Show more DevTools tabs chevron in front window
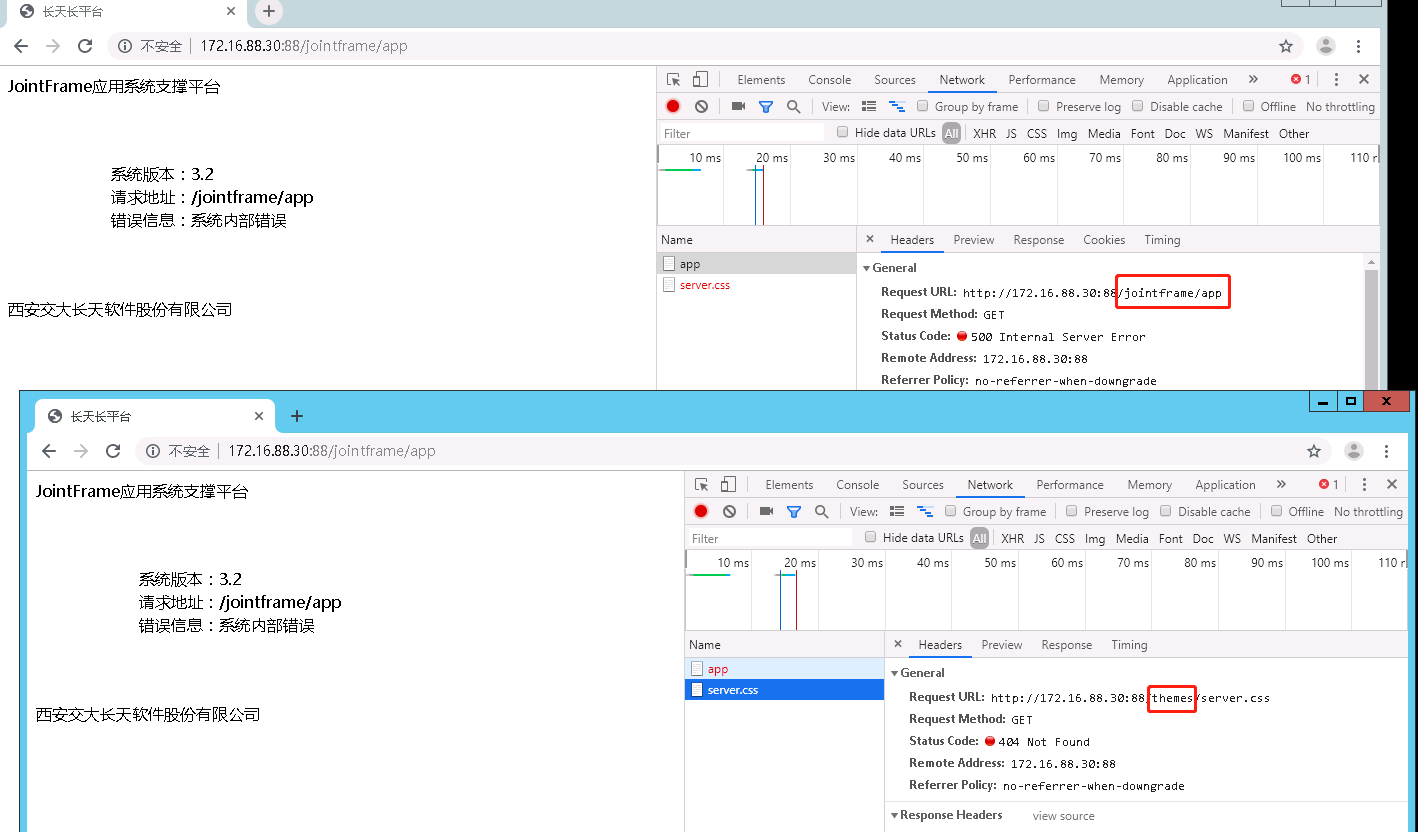This screenshot has height=832, width=1418. 1281,484
